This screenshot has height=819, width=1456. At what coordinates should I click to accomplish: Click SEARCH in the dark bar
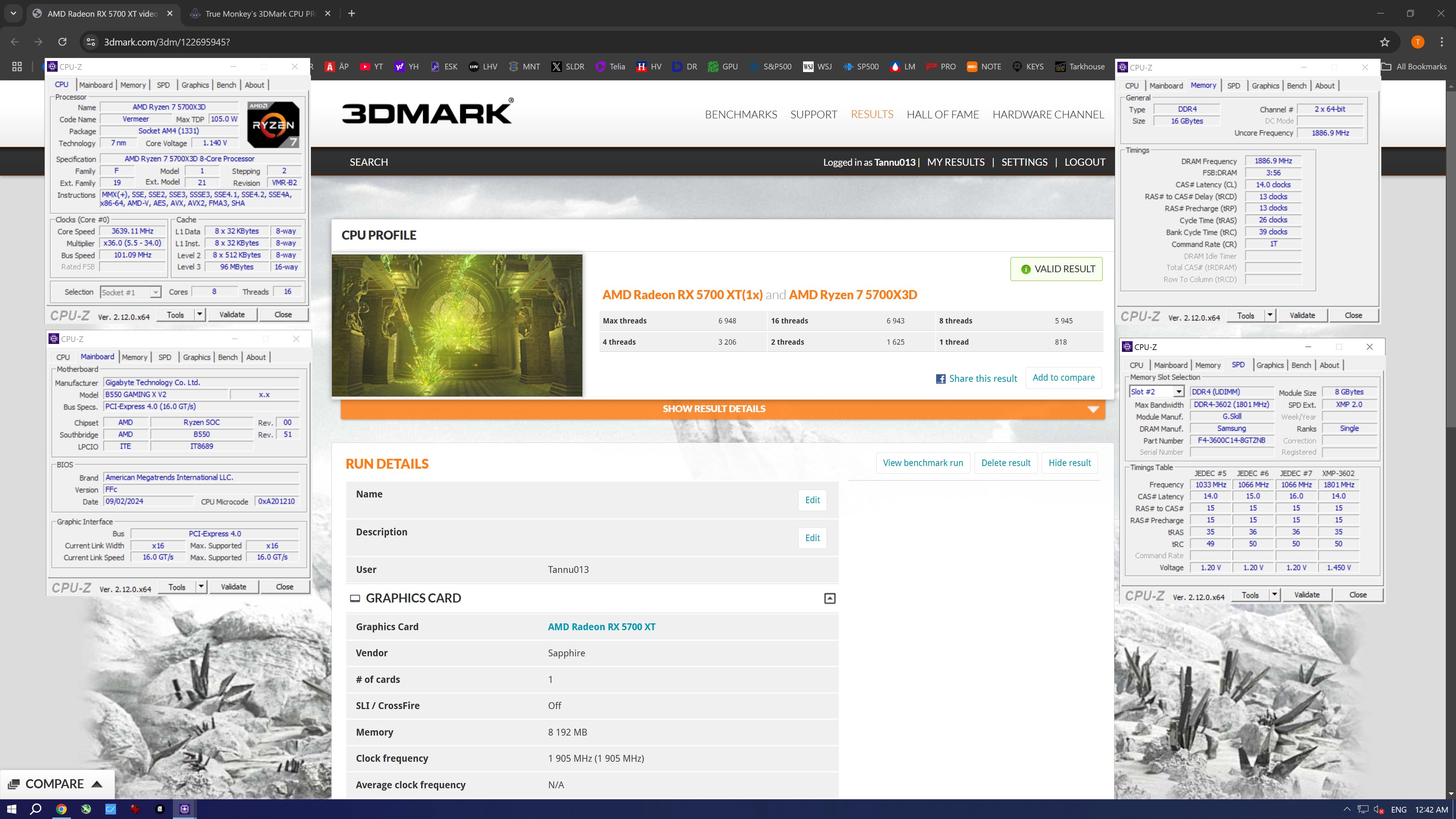pyautogui.click(x=369, y=162)
